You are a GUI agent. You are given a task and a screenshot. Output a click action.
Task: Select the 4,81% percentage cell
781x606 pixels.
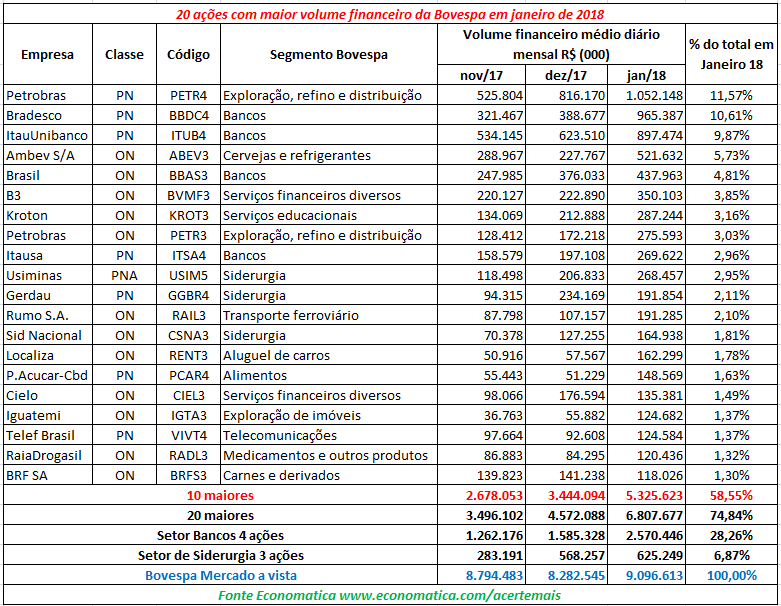point(731,175)
